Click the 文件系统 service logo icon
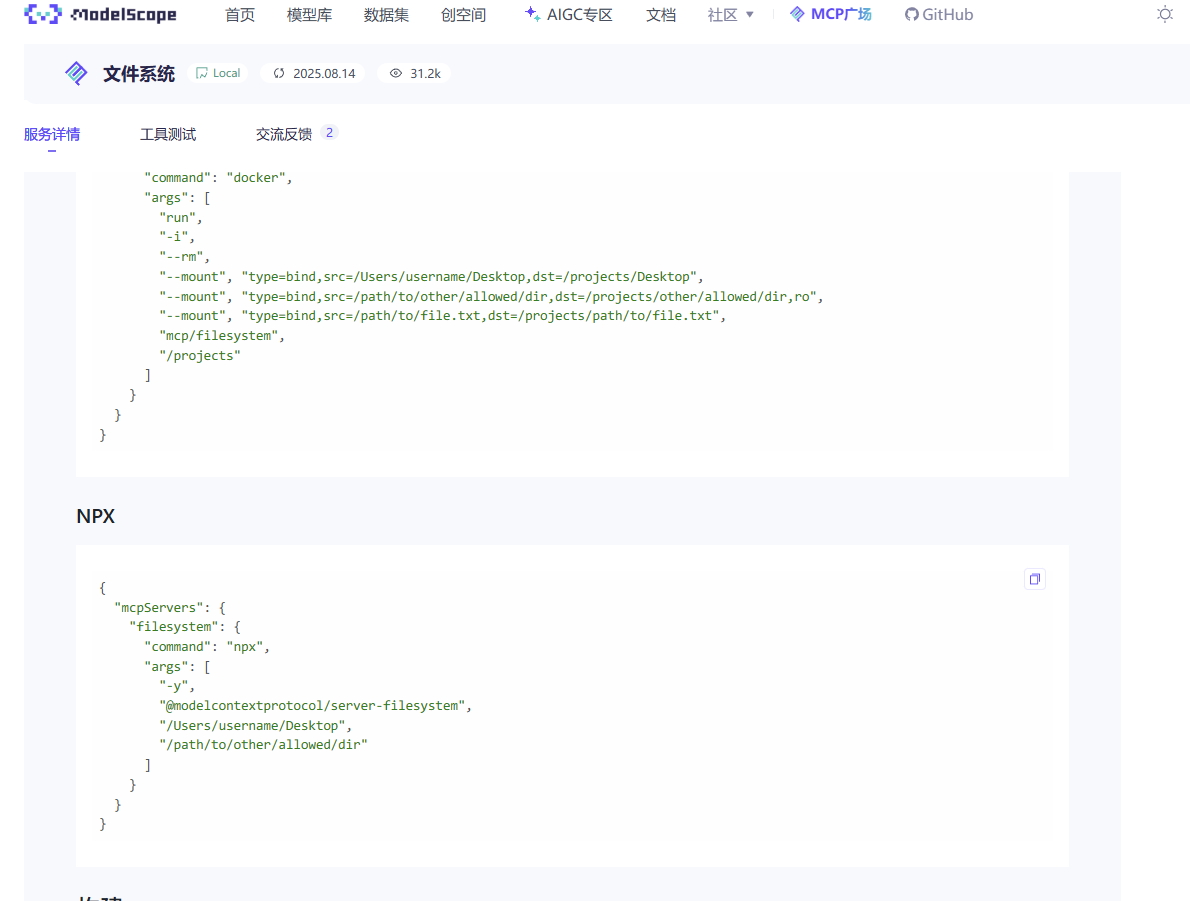Image resolution: width=1190 pixels, height=901 pixels. coord(76,74)
